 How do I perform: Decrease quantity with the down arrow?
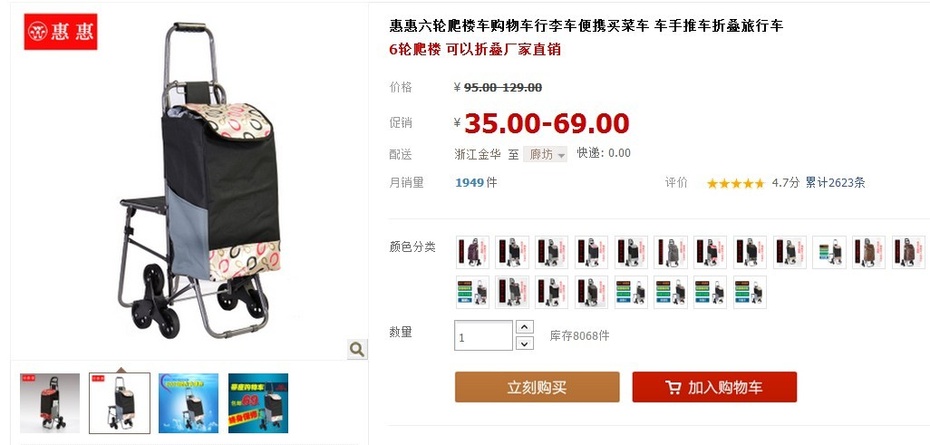click(524, 343)
